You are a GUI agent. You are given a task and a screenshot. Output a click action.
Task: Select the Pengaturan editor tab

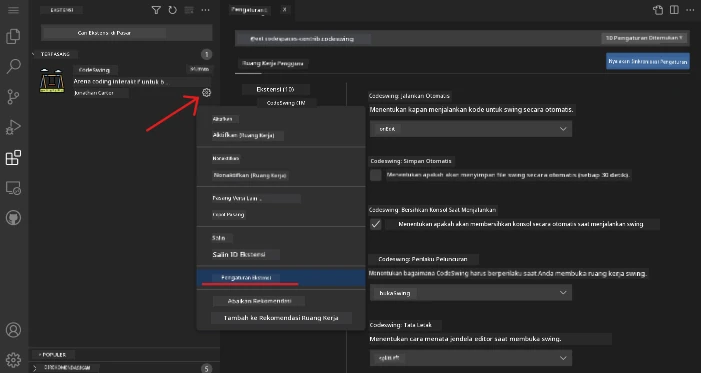pyautogui.click(x=250, y=9)
